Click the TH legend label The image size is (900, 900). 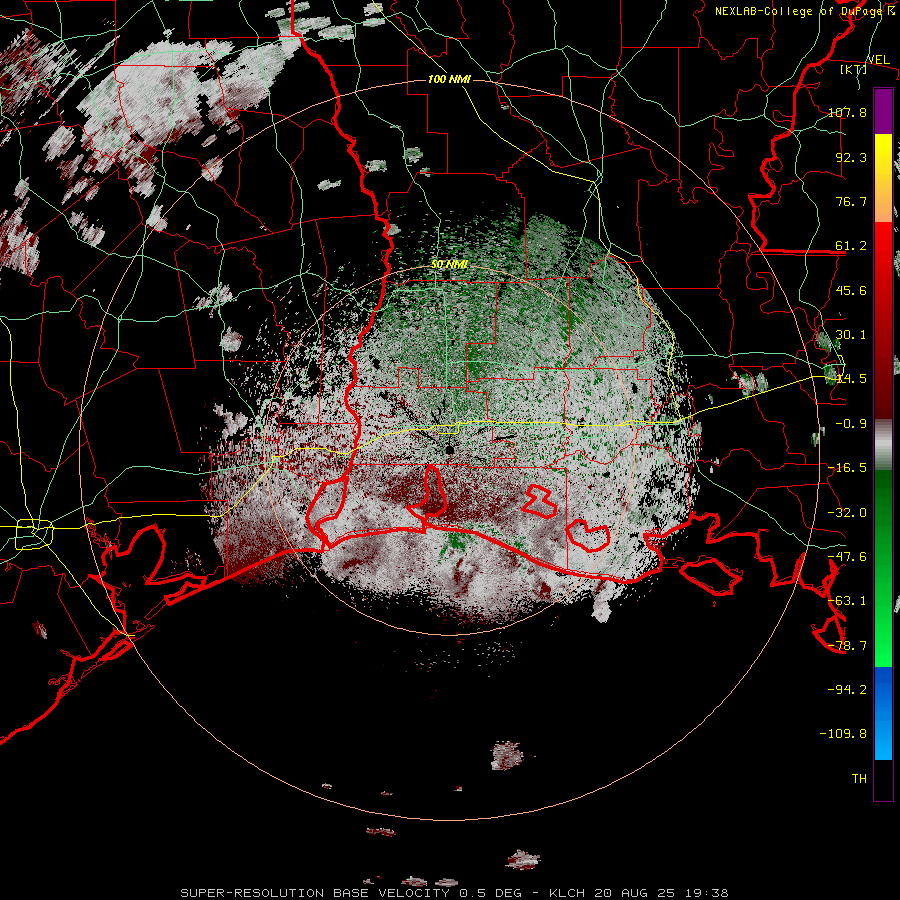tap(859, 778)
